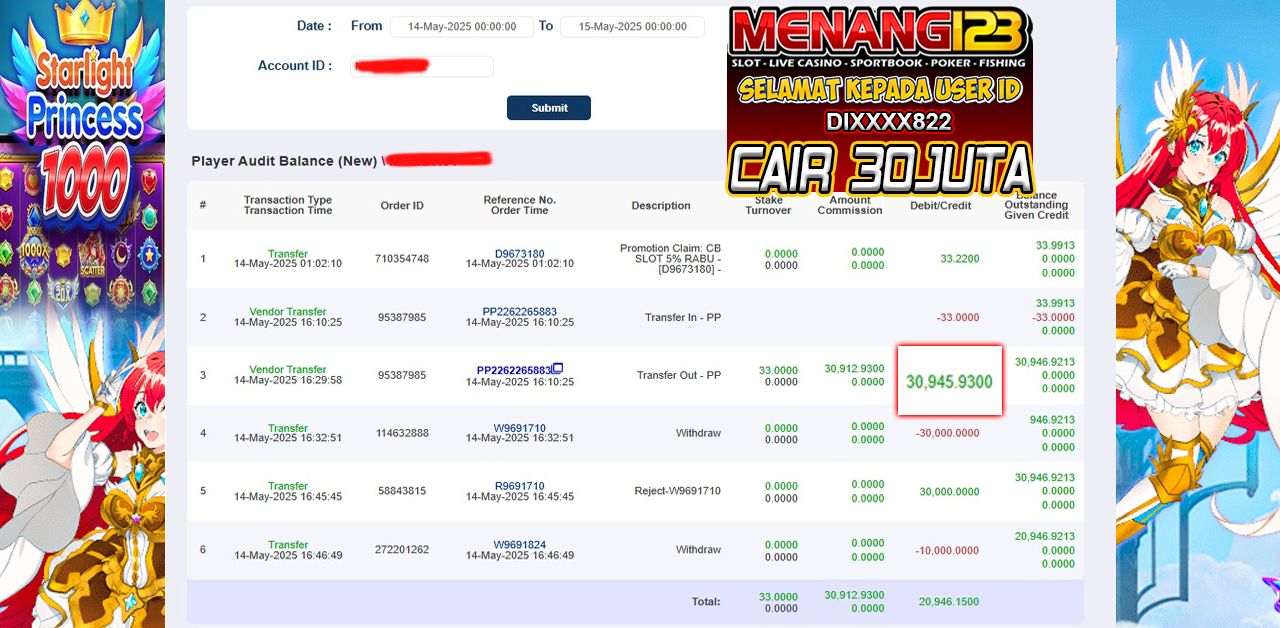Click the Withdraw description in row 6
The image size is (1280, 628).
click(698, 550)
